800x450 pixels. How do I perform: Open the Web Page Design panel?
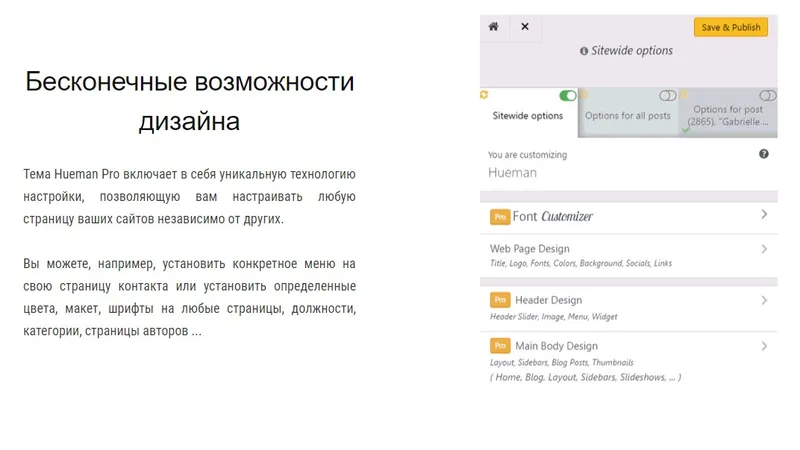pyautogui.click(x=629, y=256)
